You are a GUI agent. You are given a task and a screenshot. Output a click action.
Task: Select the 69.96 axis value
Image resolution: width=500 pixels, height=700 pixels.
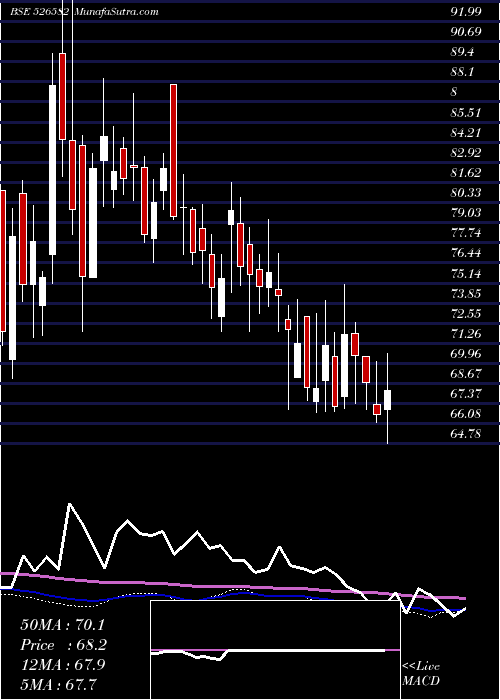466,354
